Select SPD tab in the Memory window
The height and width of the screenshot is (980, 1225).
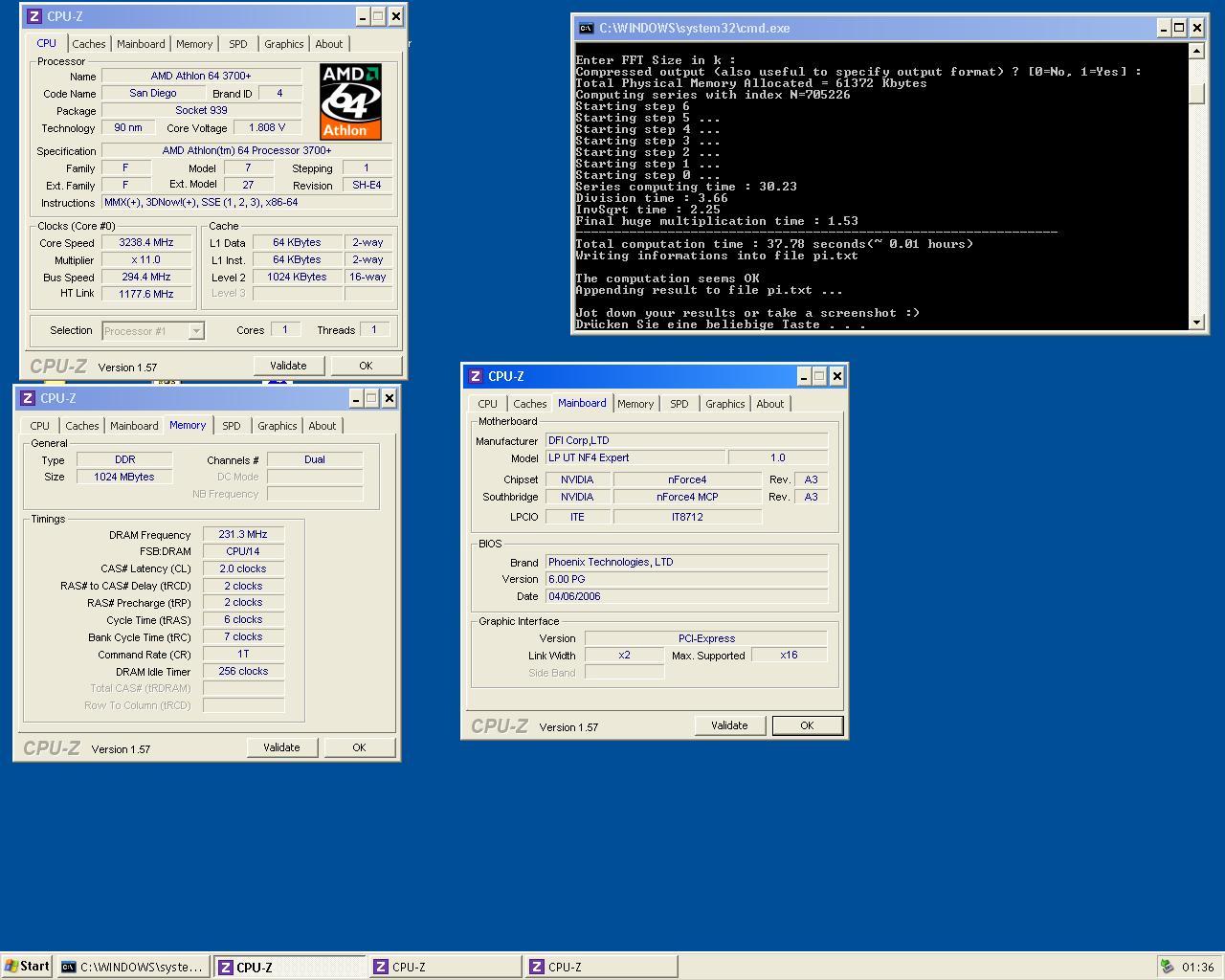tap(232, 426)
